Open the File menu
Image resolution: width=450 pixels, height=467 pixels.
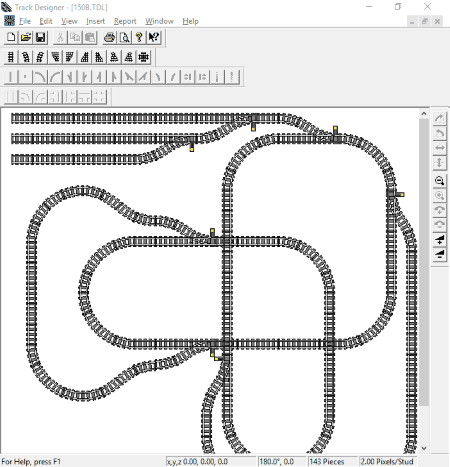(25, 21)
